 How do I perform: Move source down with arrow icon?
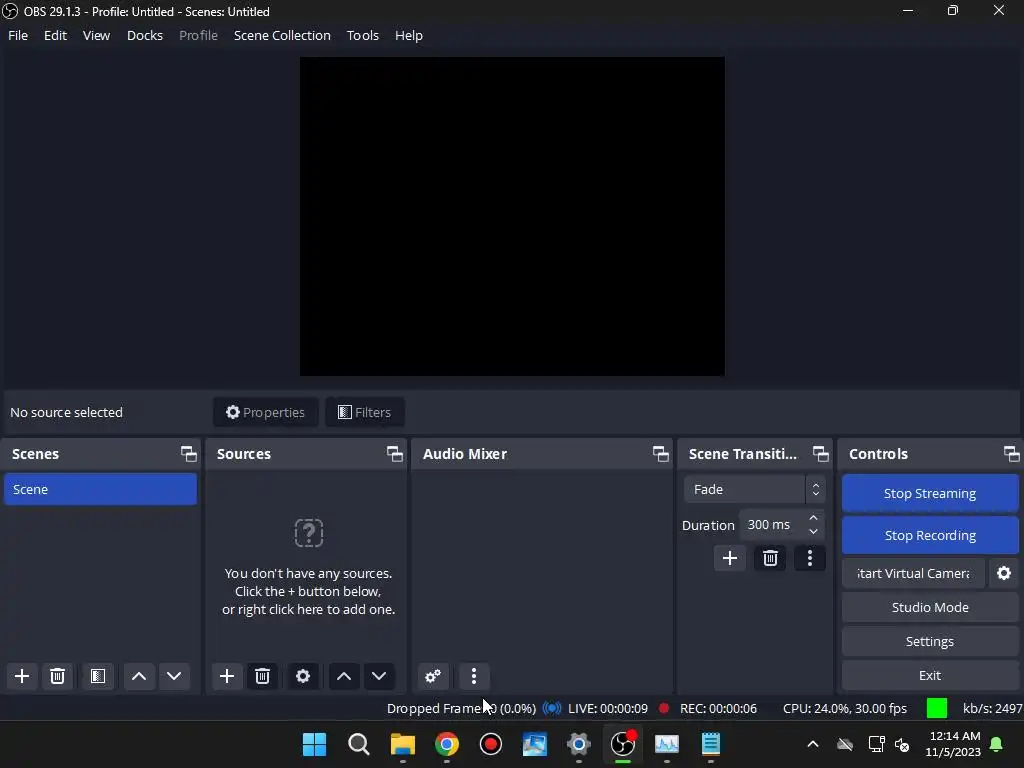click(379, 676)
